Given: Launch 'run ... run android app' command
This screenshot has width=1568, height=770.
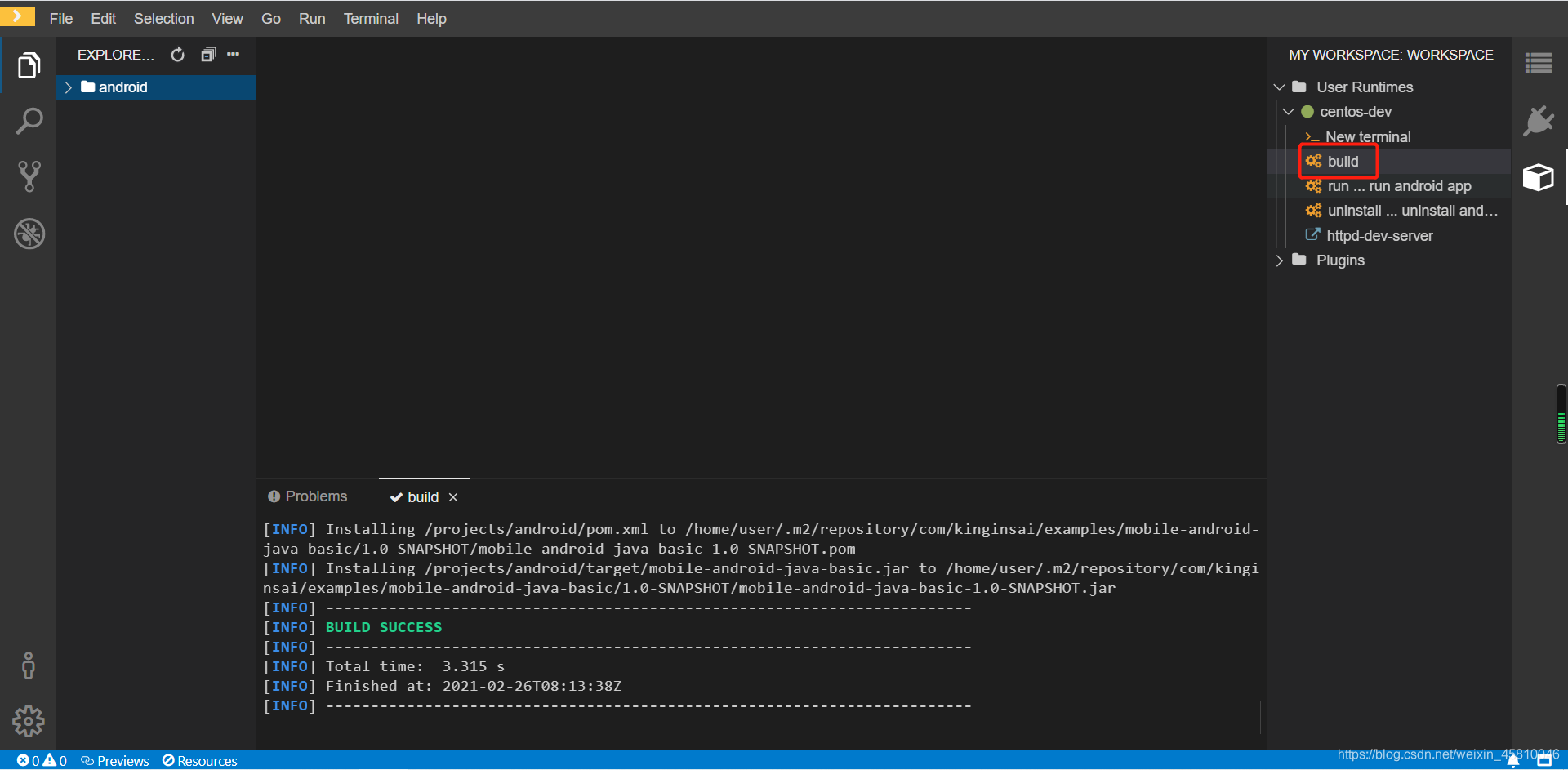Looking at the screenshot, I should coord(1399,186).
